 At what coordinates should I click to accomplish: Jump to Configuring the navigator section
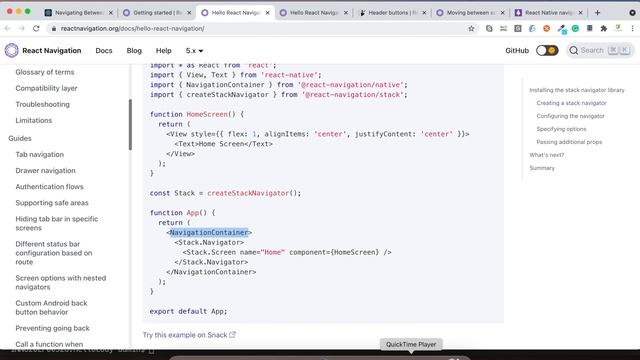pyautogui.click(x=570, y=116)
